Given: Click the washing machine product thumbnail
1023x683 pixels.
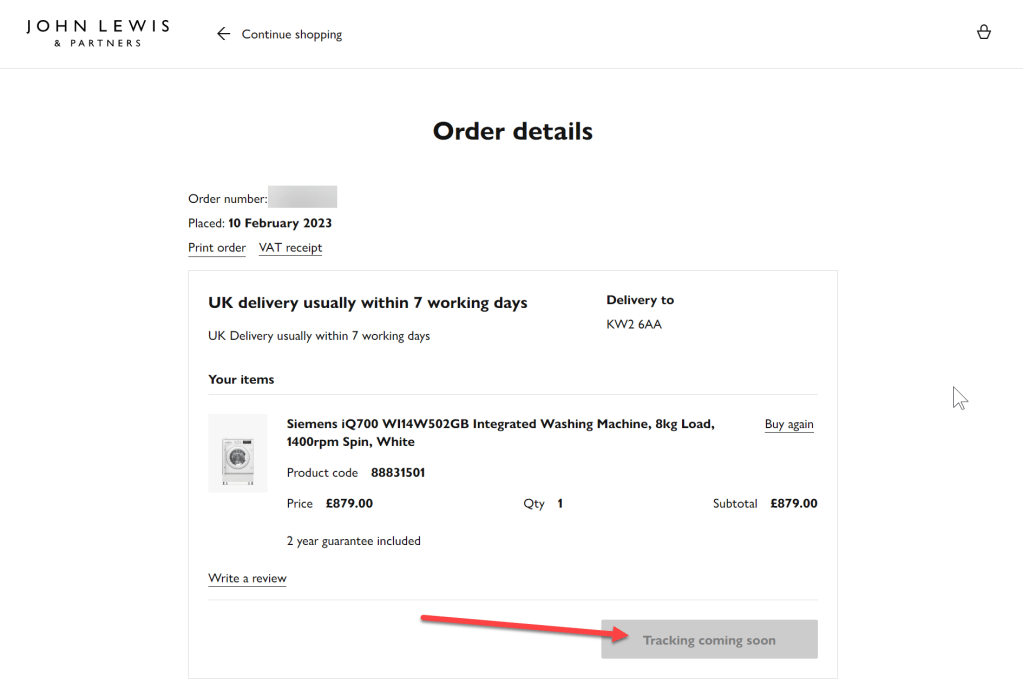Looking at the screenshot, I should (238, 453).
